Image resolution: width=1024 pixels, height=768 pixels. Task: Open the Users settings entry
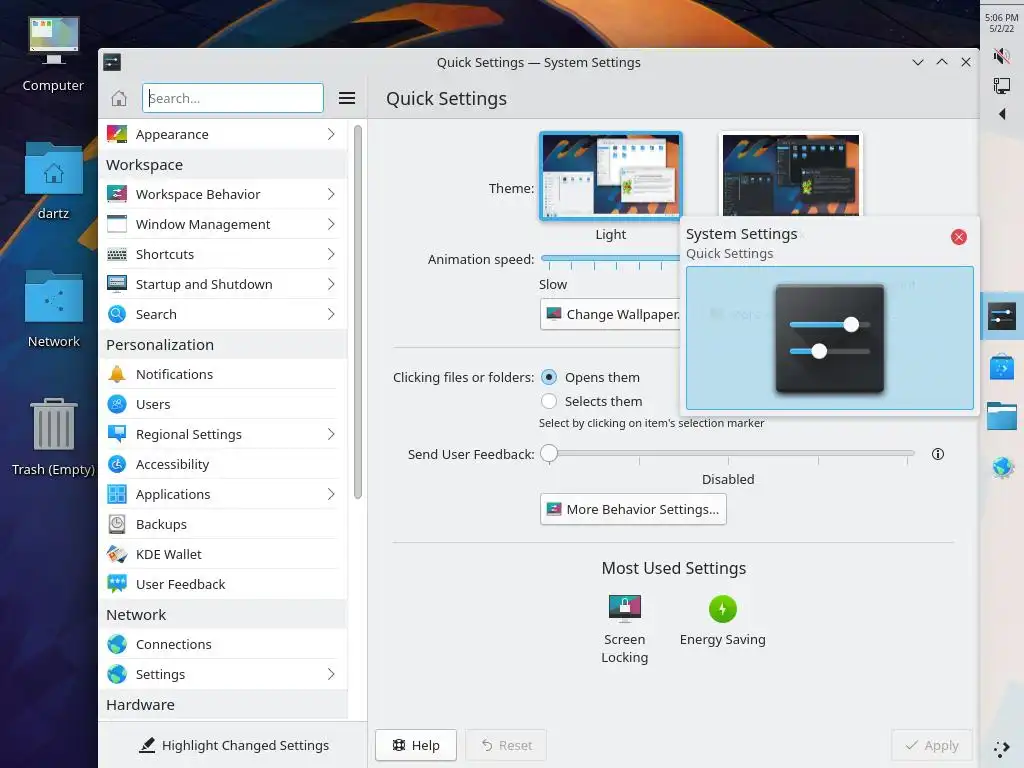(x=223, y=404)
